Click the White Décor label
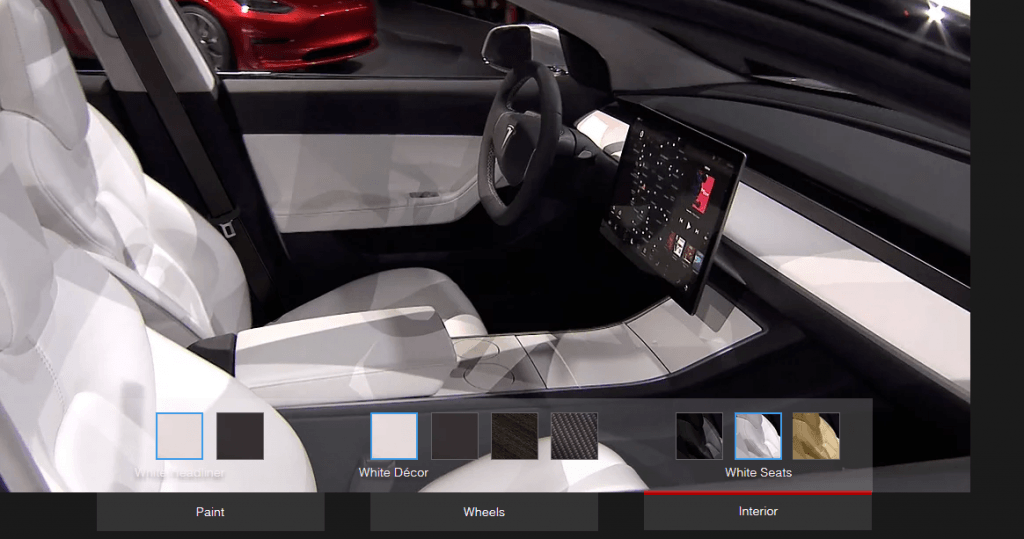 pyautogui.click(x=393, y=472)
